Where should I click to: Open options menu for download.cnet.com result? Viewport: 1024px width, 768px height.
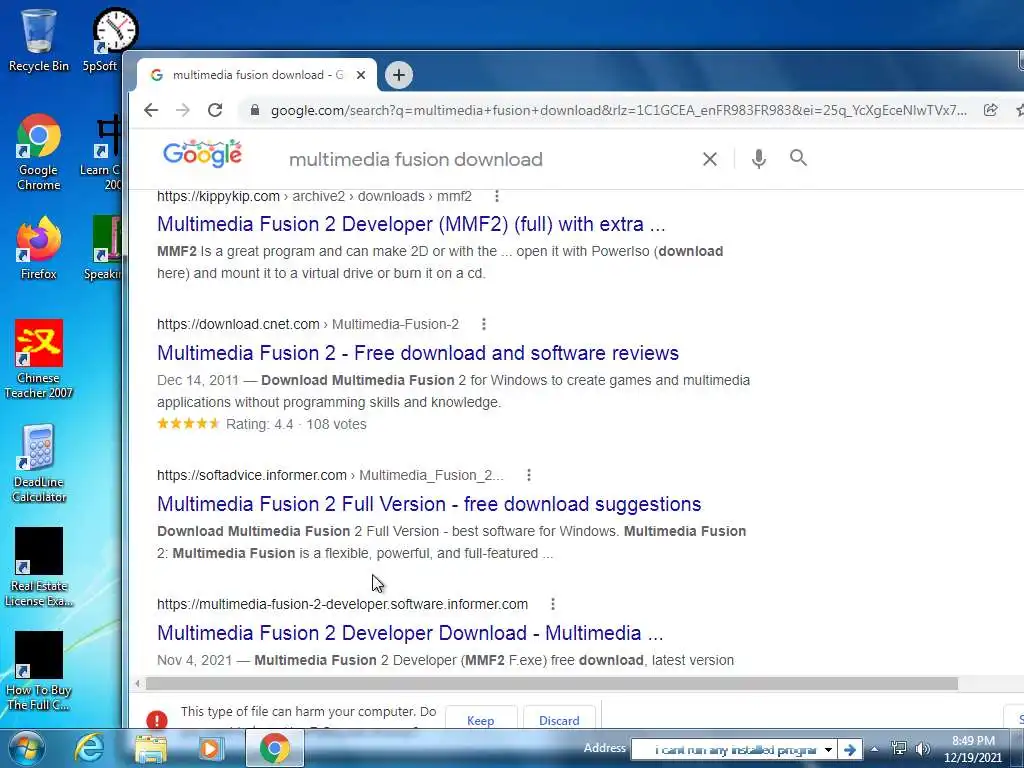pyautogui.click(x=484, y=324)
